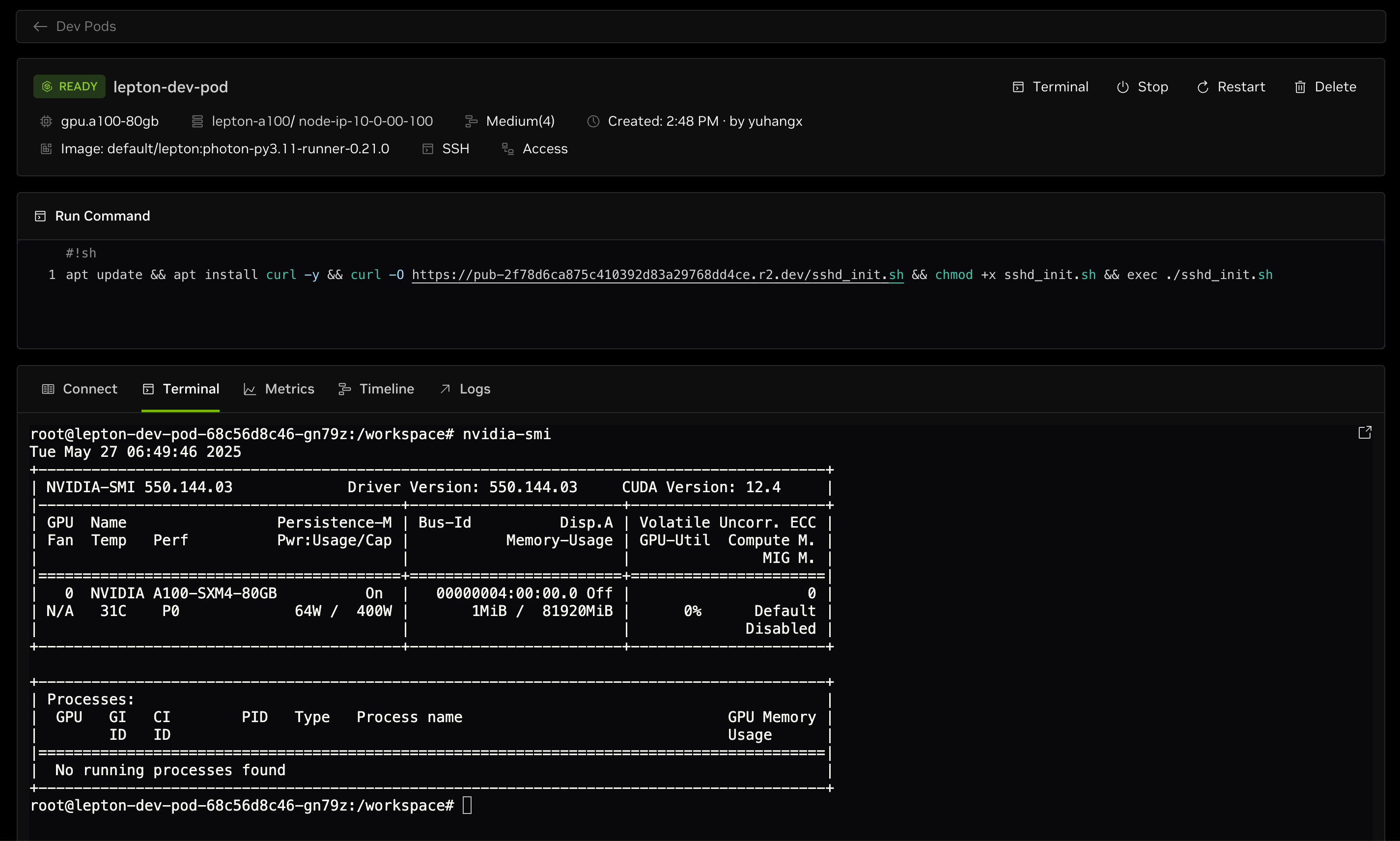This screenshot has height=841, width=1400.
Task: Open the Logs tab
Action: pos(465,389)
